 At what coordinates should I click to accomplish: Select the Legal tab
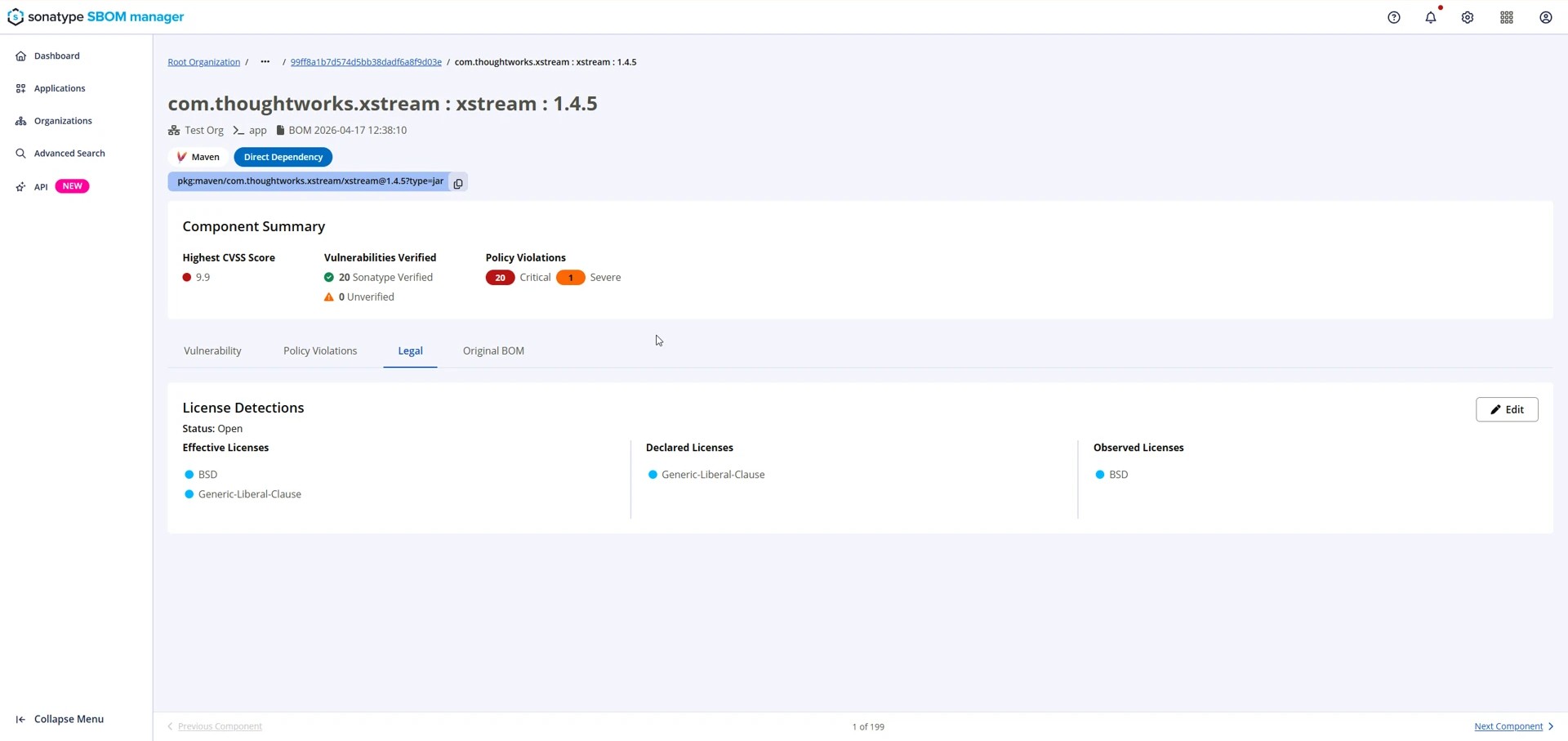click(x=410, y=350)
